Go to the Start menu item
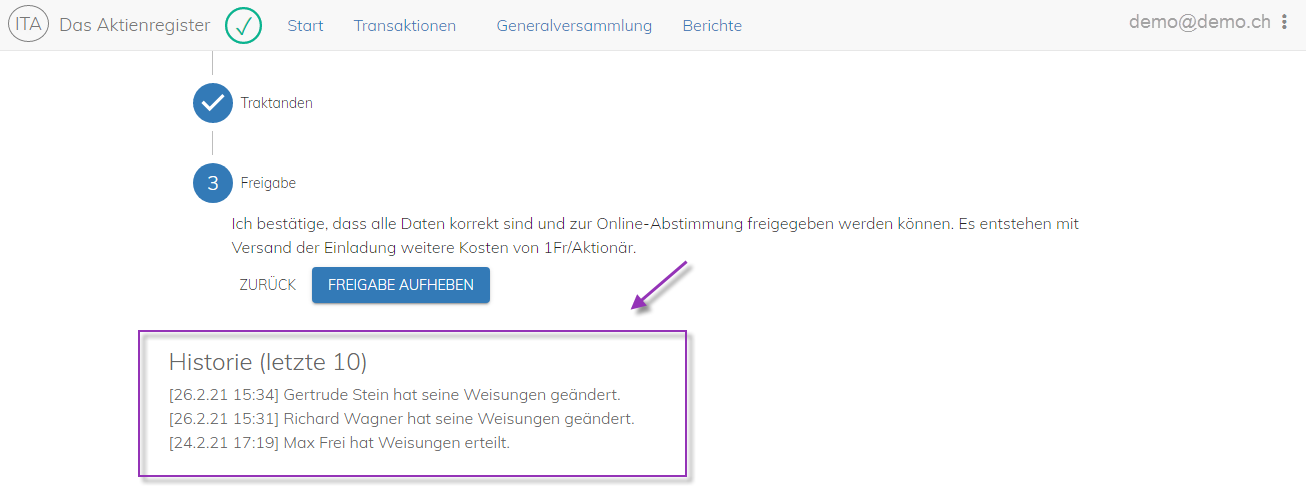The image size is (1306, 497). pyautogui.click(x=305, y=26)
